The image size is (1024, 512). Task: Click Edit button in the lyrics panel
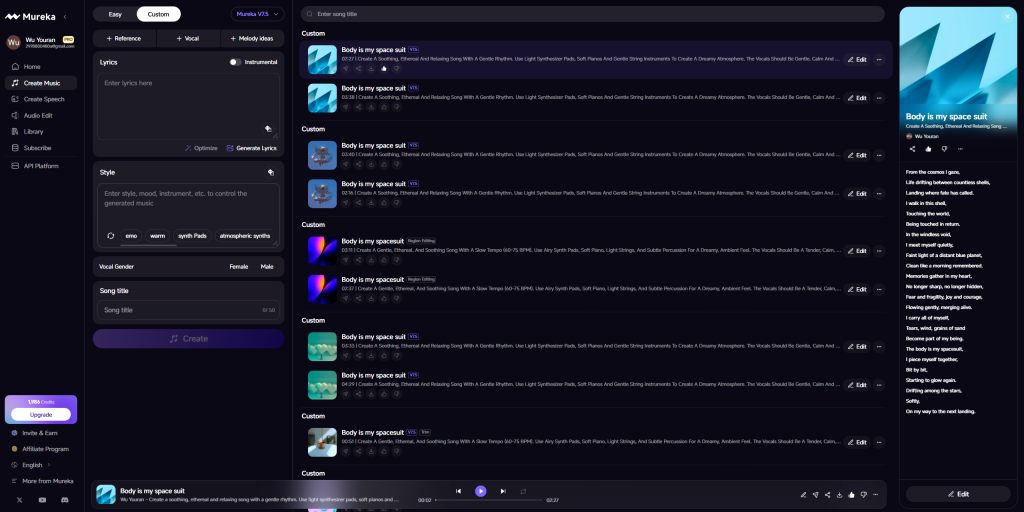tap(958, 494)
